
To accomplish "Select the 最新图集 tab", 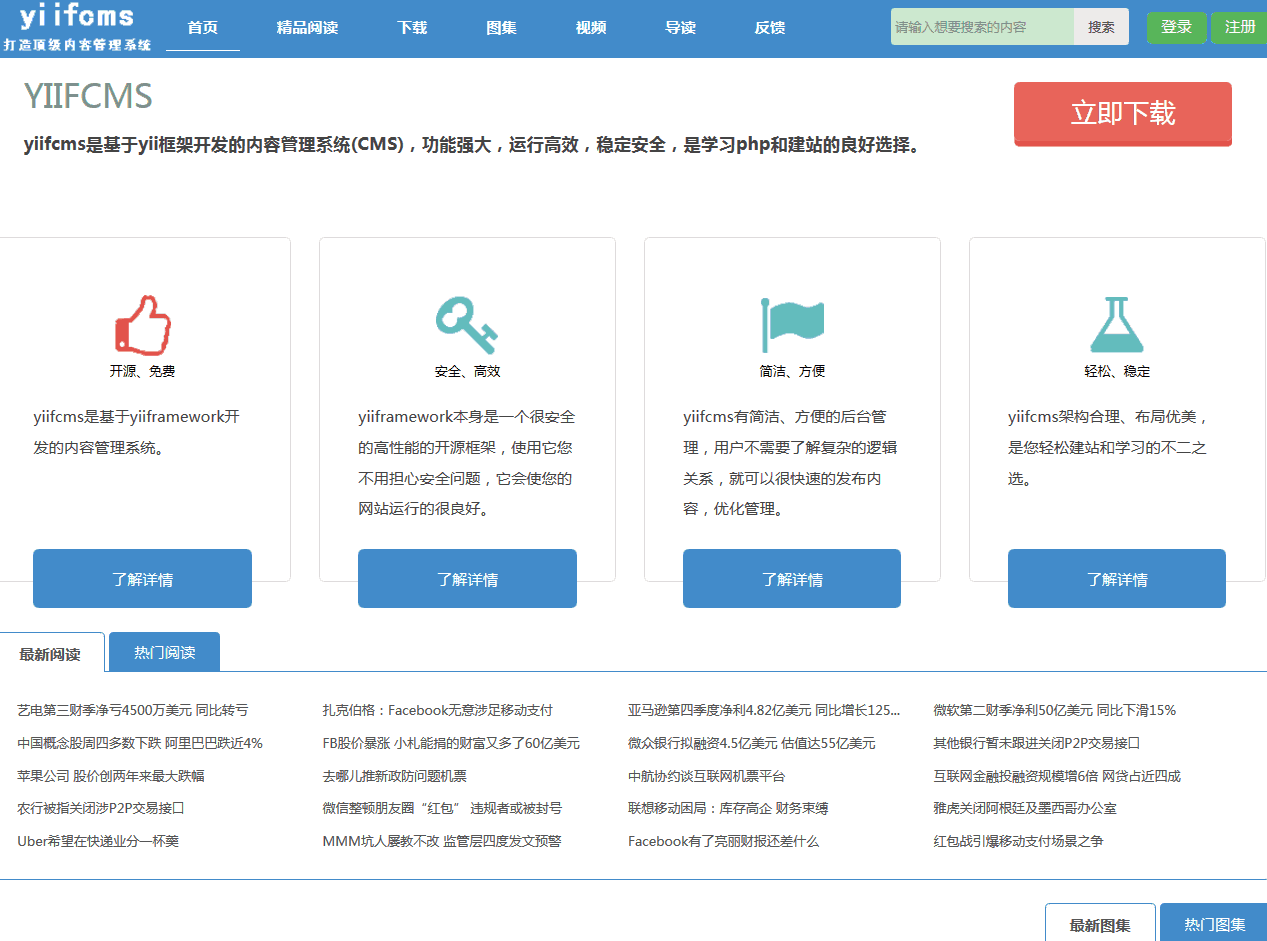I will (1100, 924).
